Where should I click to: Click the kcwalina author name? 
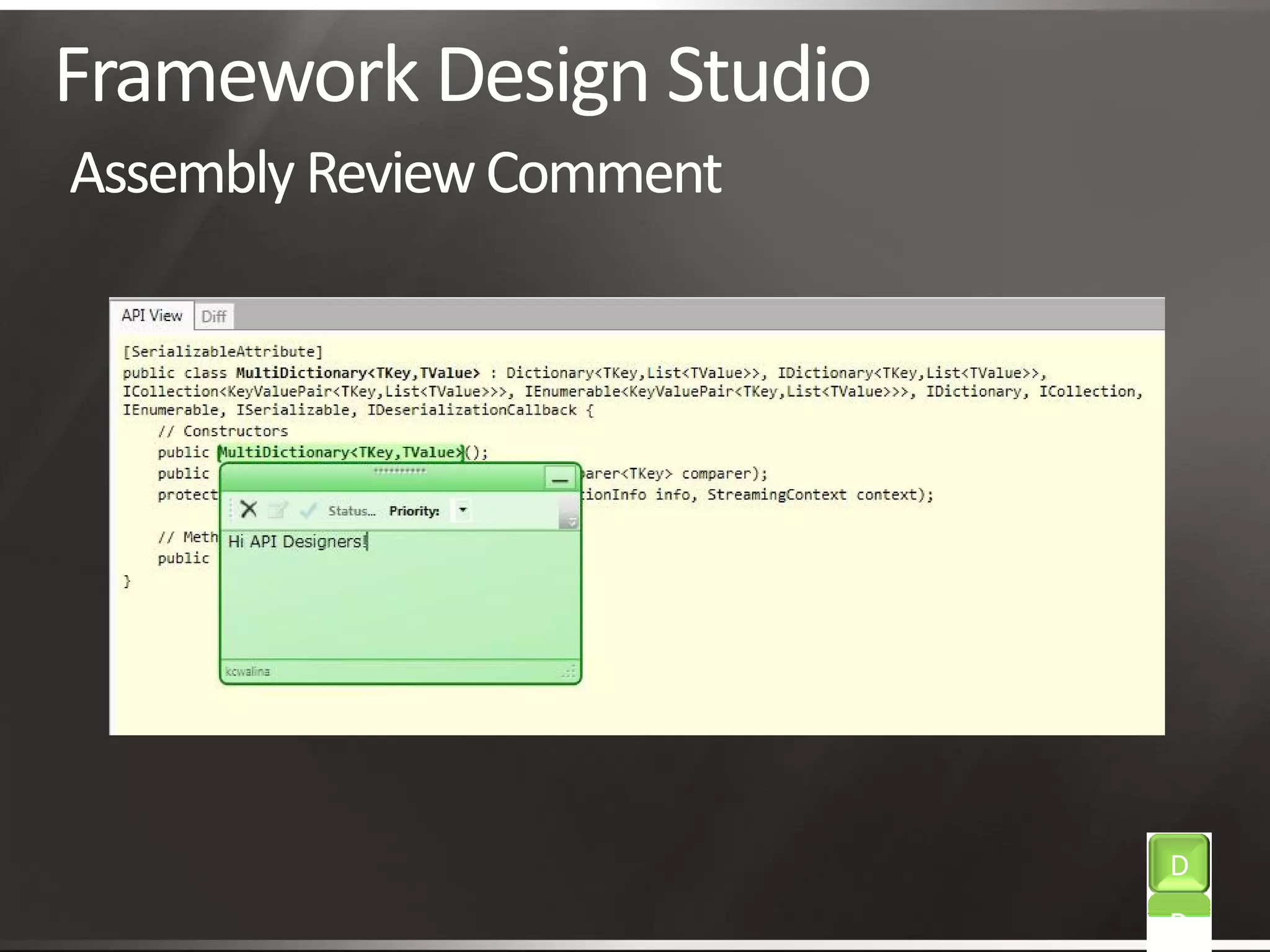(x=247, y=671)
